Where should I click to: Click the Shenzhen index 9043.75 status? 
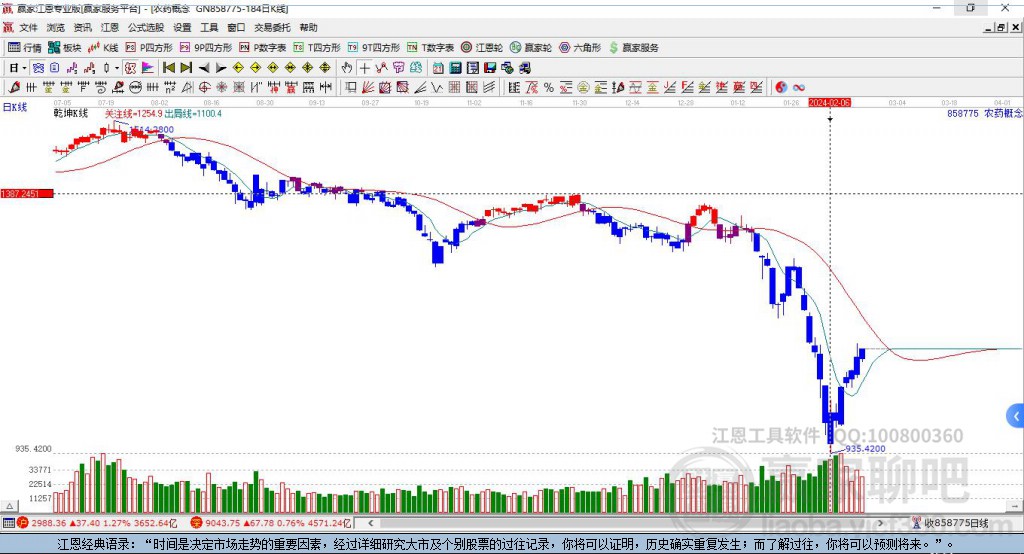pos(271,523)
